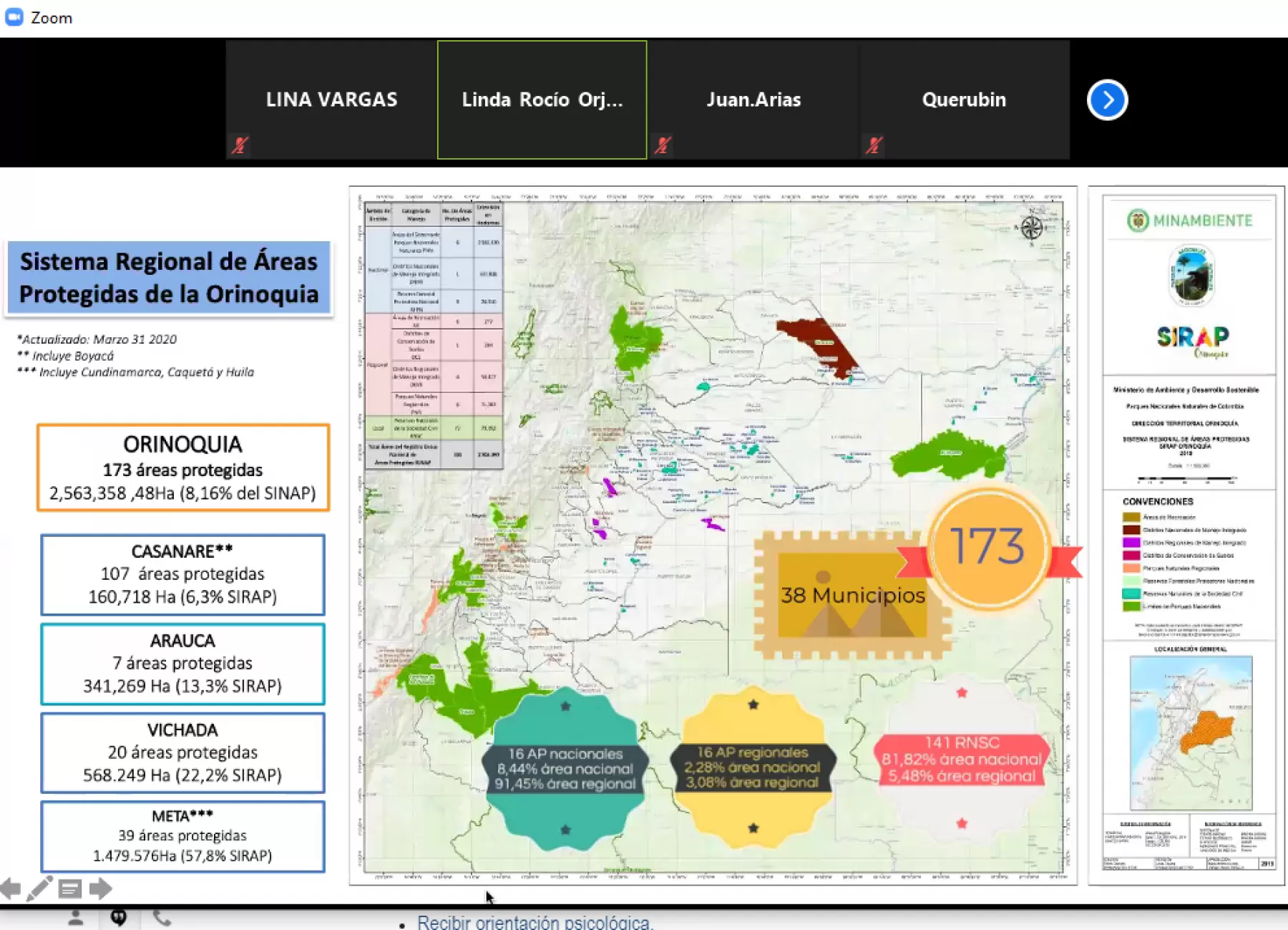Click the ARAUCA summary box
Viewport: 1288px width, 930px height.
click(x=183, y=664)
